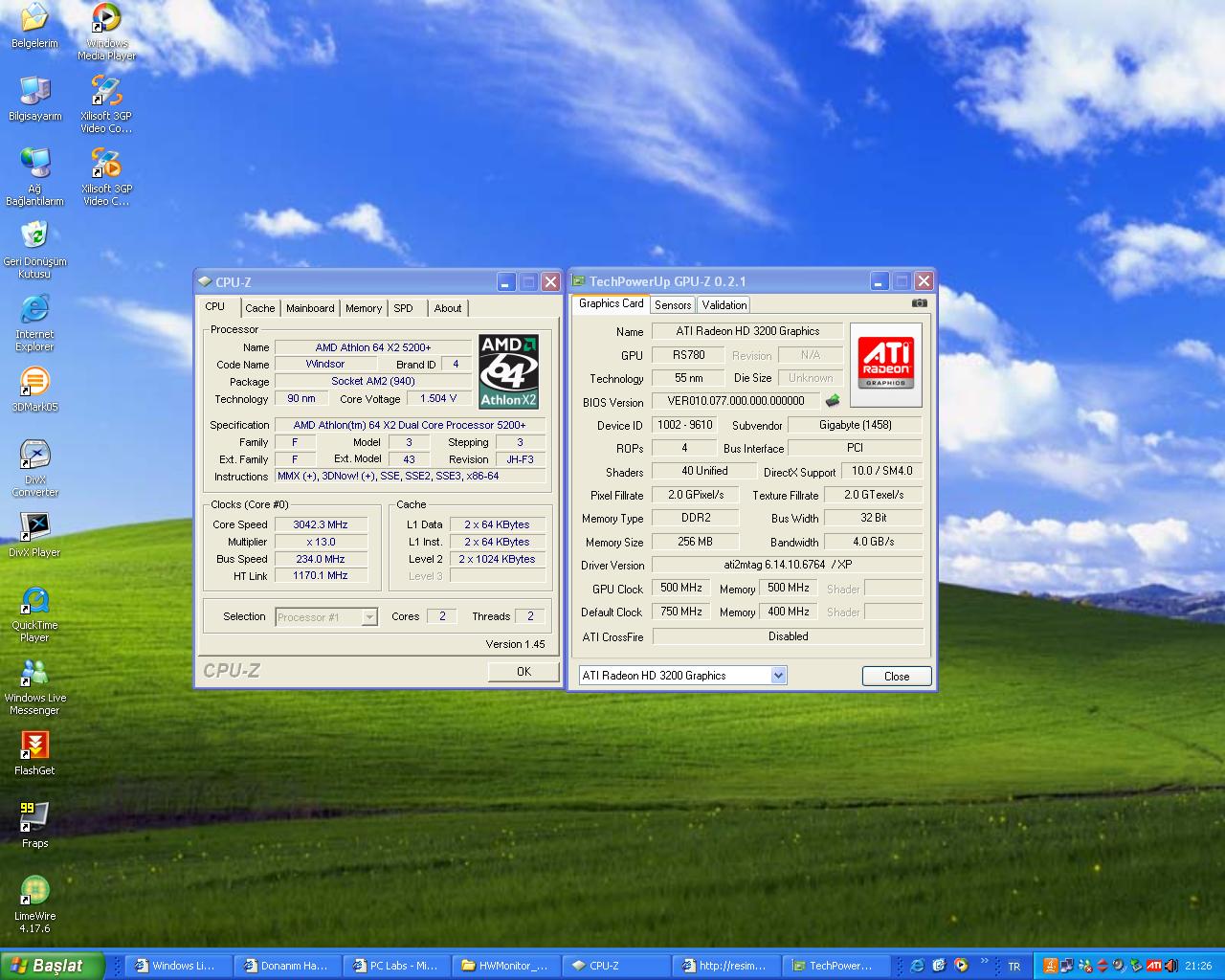
Task: Open Ağ Bağlantılarım desktop icon
Action: [34, 177]
